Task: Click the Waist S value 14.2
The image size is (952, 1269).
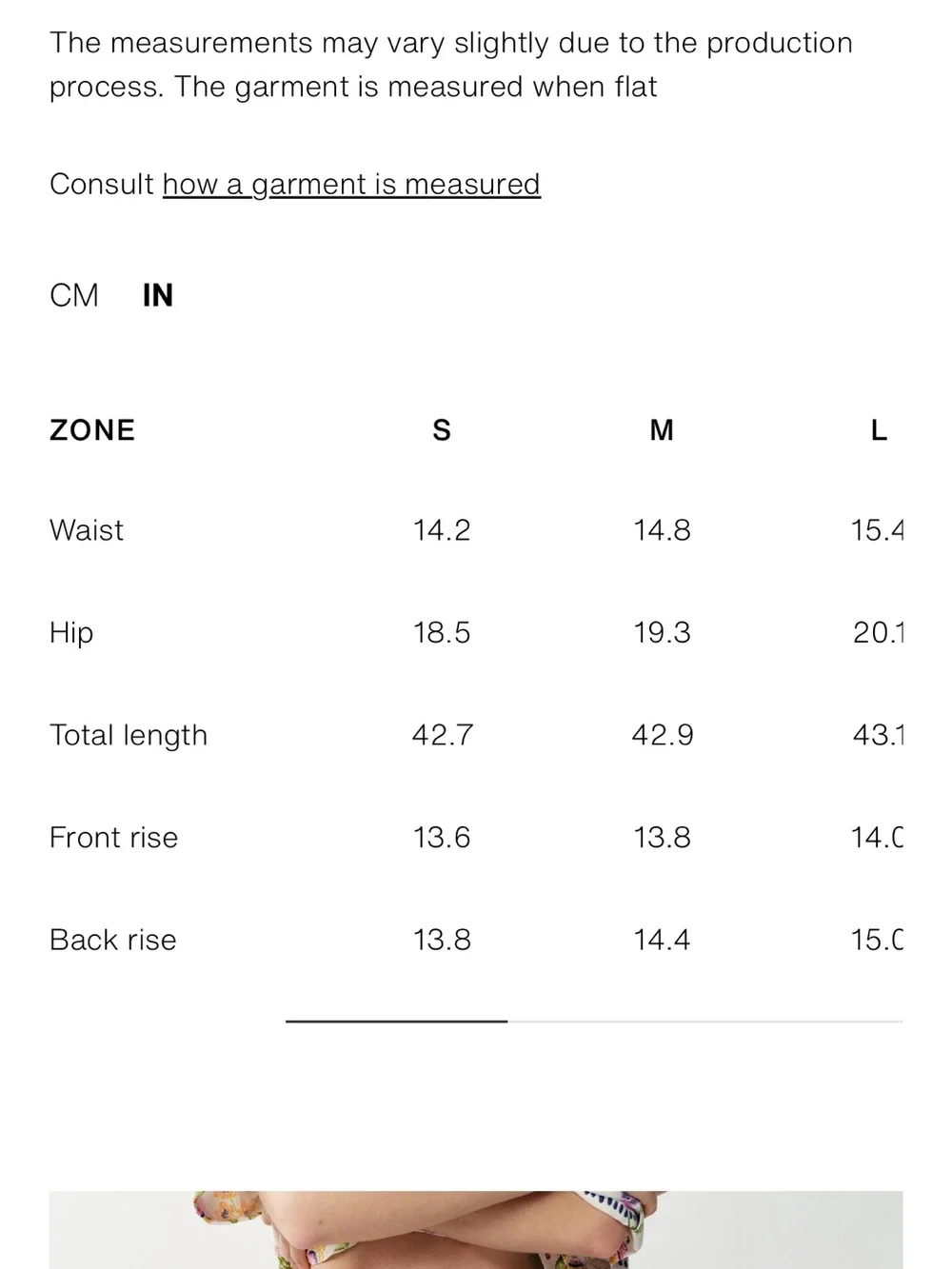Action: 442,530
